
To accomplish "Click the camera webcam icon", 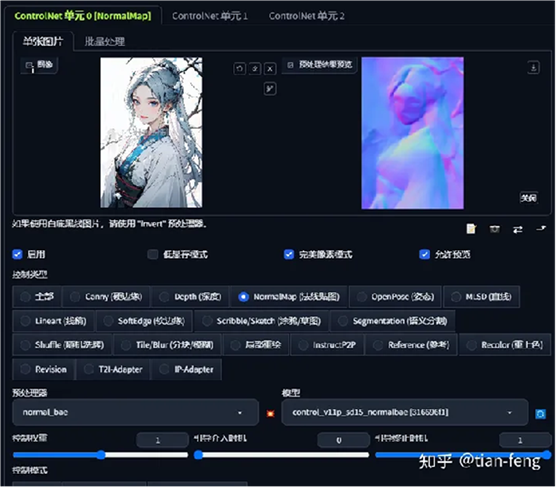I will click(495, 229).
